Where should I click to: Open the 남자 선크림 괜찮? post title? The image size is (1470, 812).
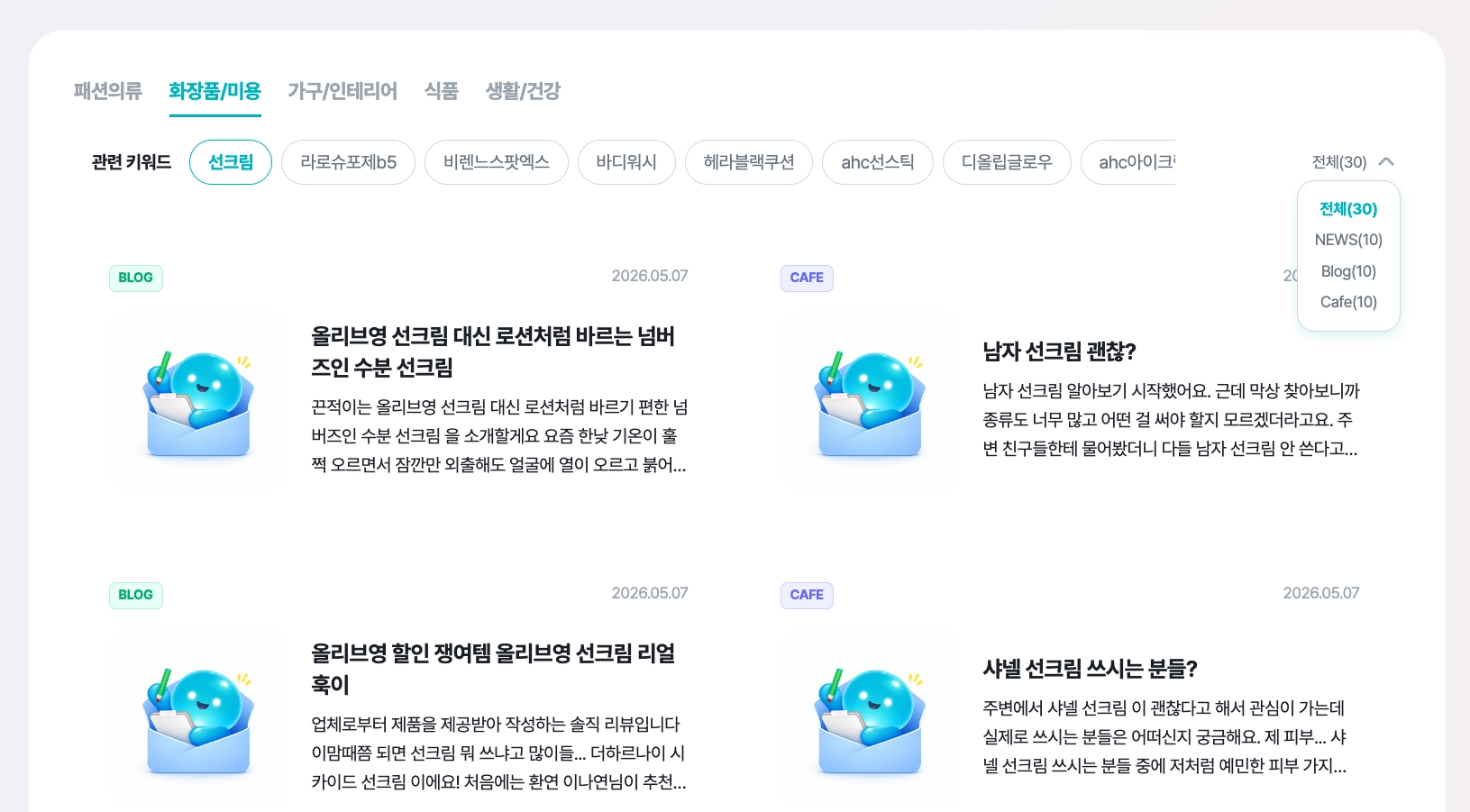coord(1059,351)
